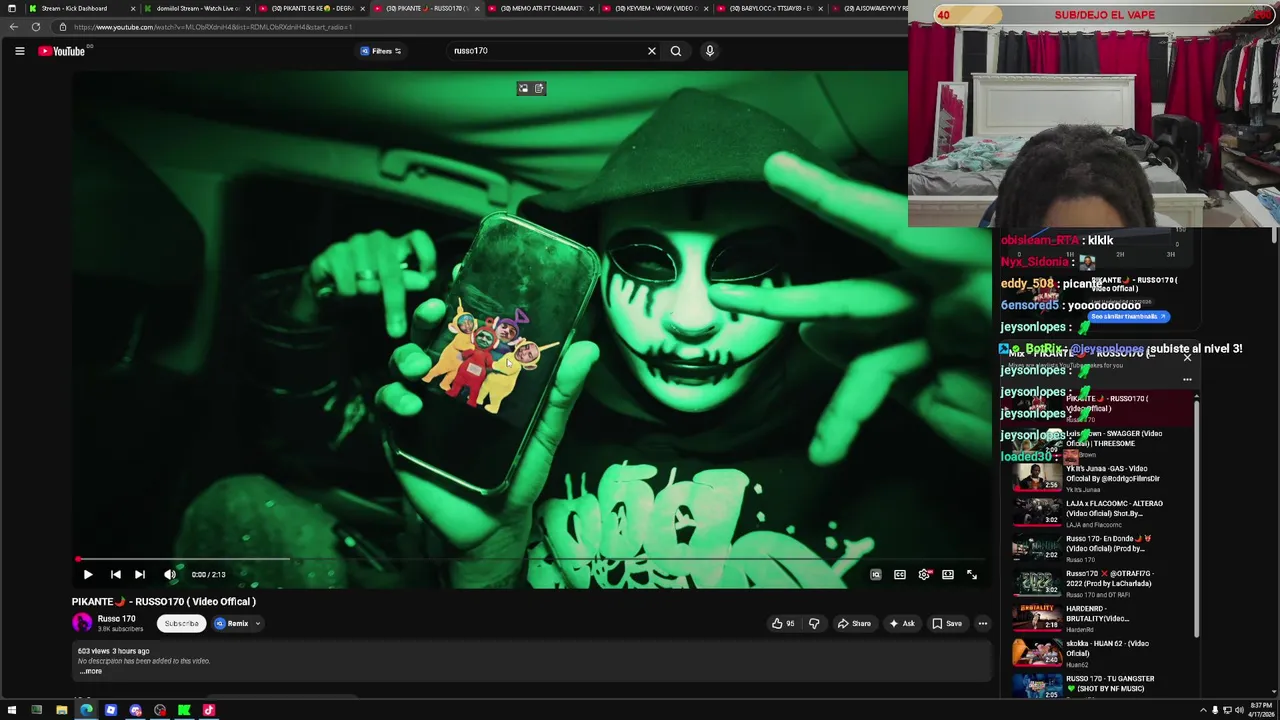This screenshot has width=1280, height=720.
Task: Open LAJA x FLACOOMC - ALTERAO video
Action: tap(1100, 513)
